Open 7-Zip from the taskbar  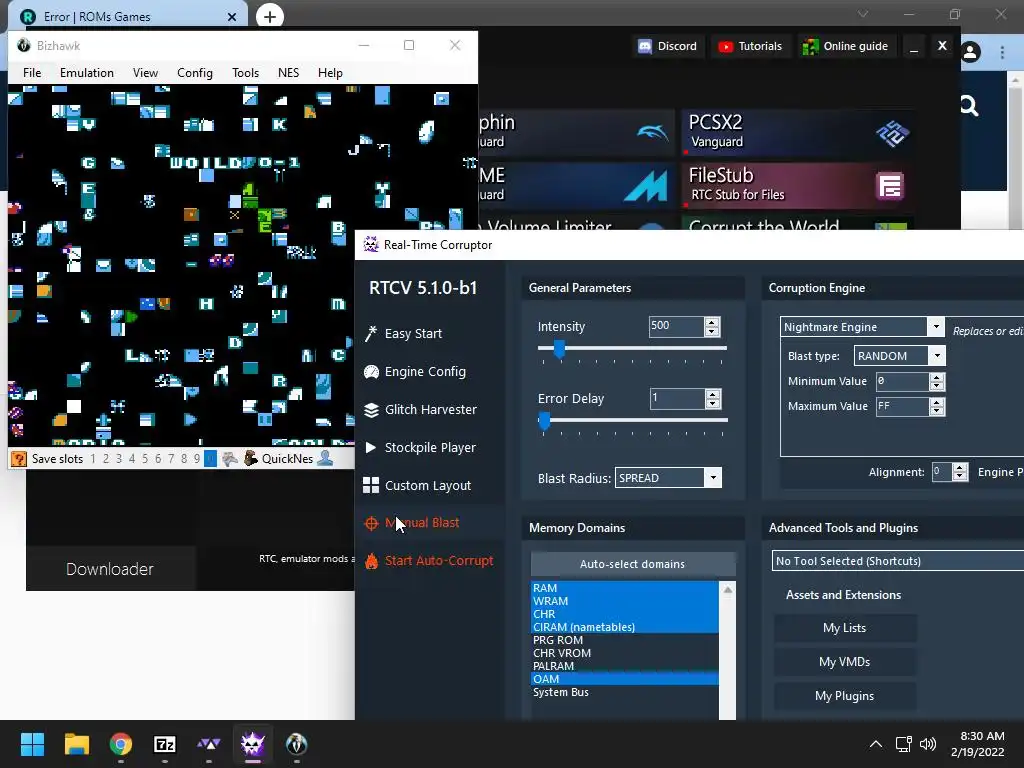[x=165, y=744]
